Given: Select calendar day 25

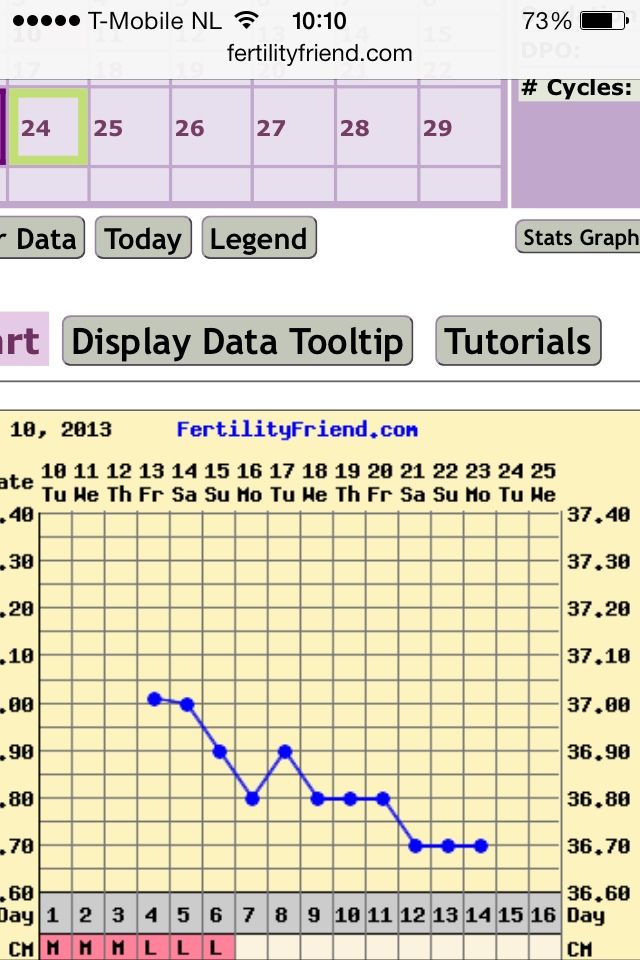Looking at the screenshot, I should tap(130, 127).
